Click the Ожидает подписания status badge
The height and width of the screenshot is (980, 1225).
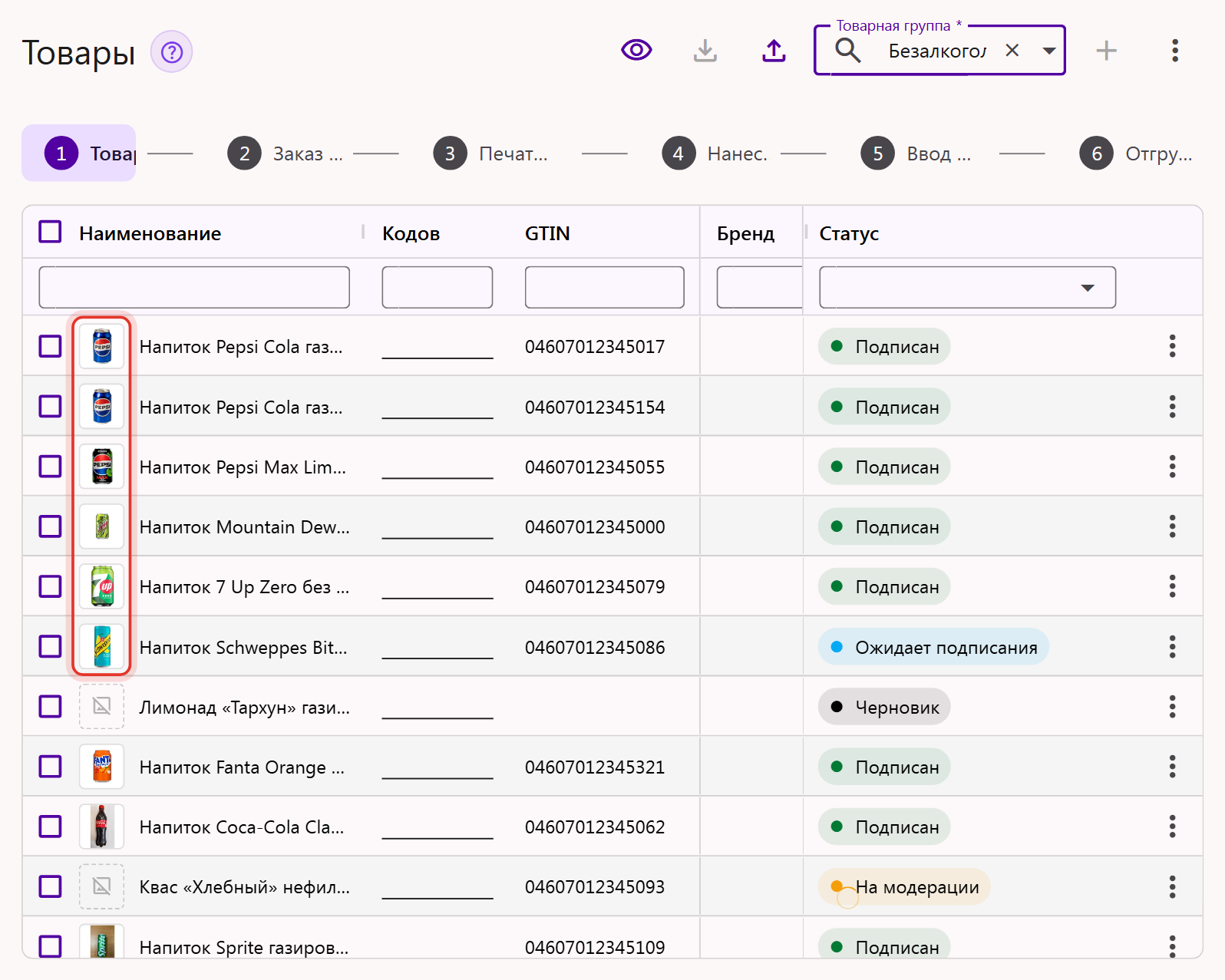pyautogui.click(x=934, y=647)
